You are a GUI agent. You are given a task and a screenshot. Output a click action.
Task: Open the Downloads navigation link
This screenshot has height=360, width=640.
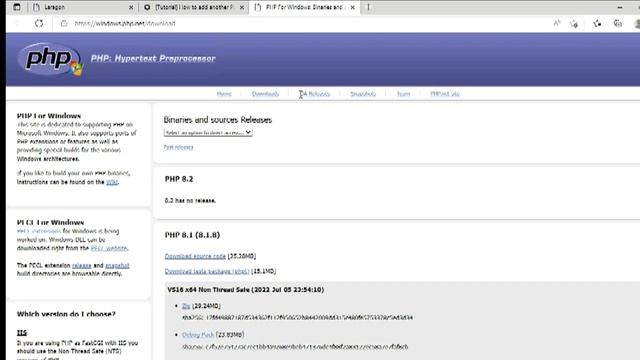click(x=265, y=94)
